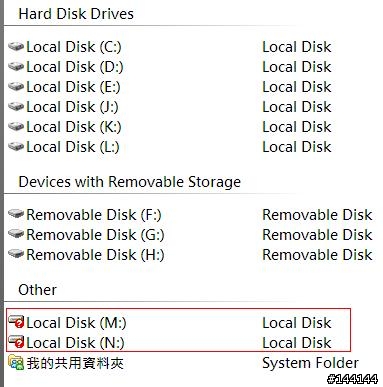383x387 pixels.
Task: Select the Removable Disk (H:) name label
Action: (x=95, y=255)
